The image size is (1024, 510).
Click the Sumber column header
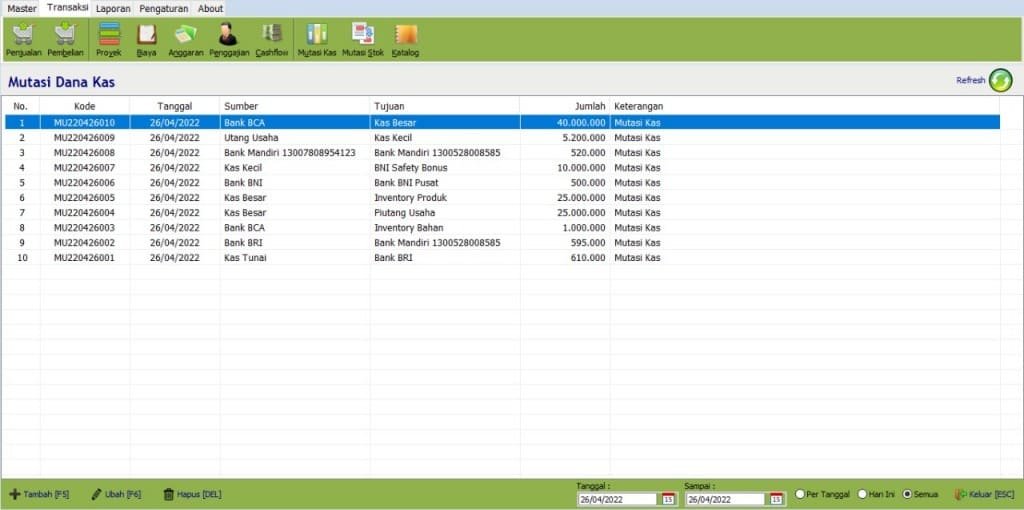click(x=295, y=106)
